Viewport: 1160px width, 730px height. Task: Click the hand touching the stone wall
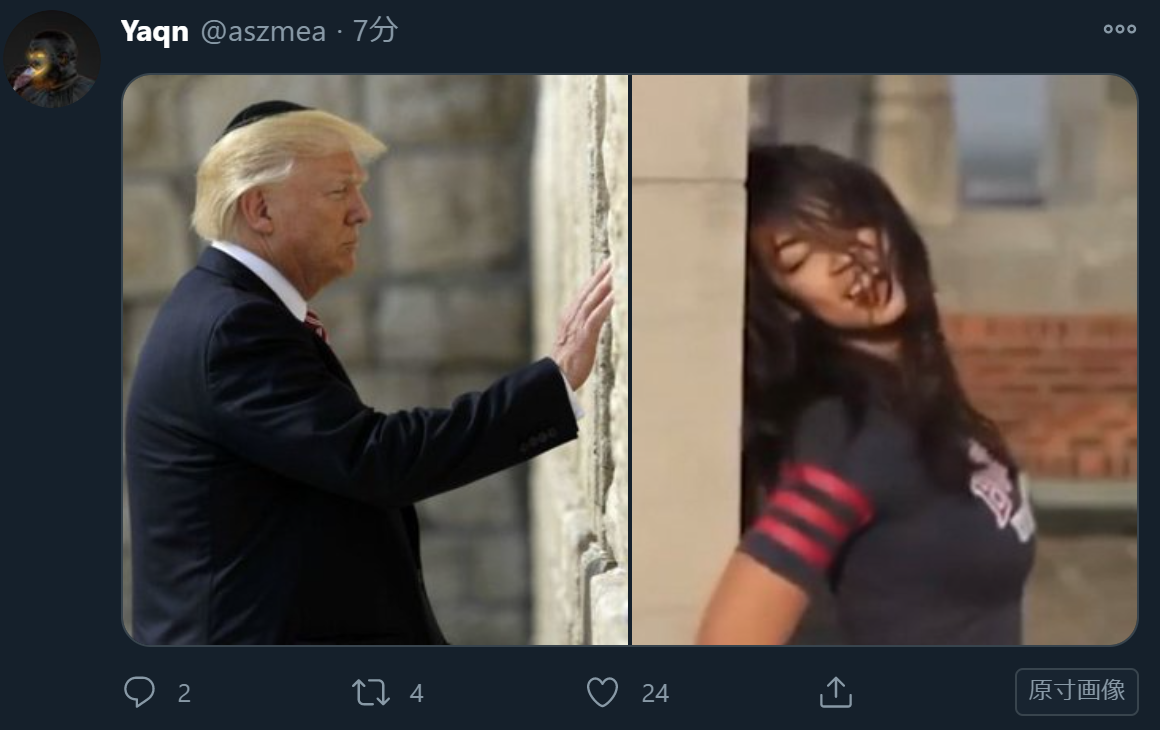[584, 325]
